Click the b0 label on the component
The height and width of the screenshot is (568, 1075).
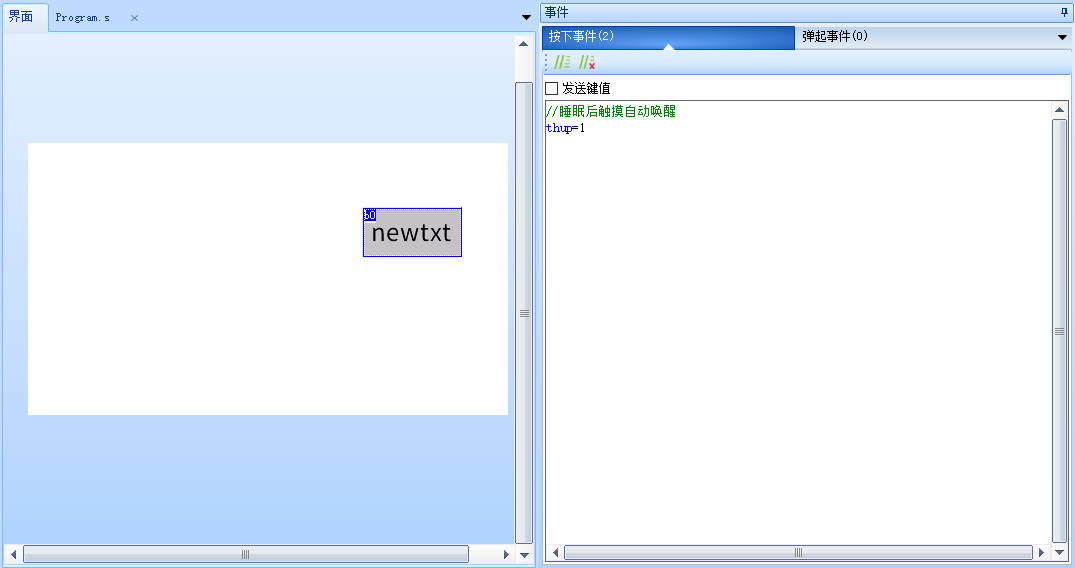[x=369, y=214]
